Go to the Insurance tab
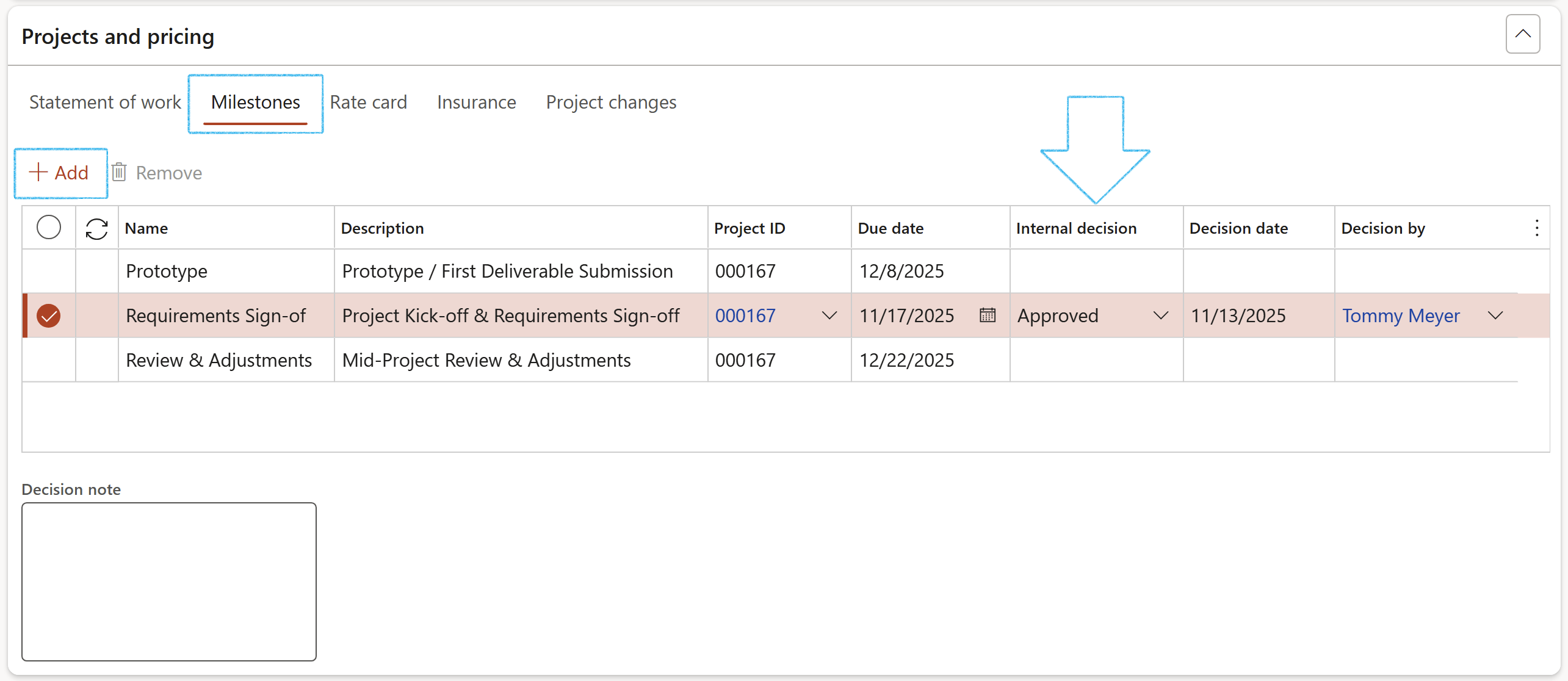1568x681 pixels. [x=476, y=102]
